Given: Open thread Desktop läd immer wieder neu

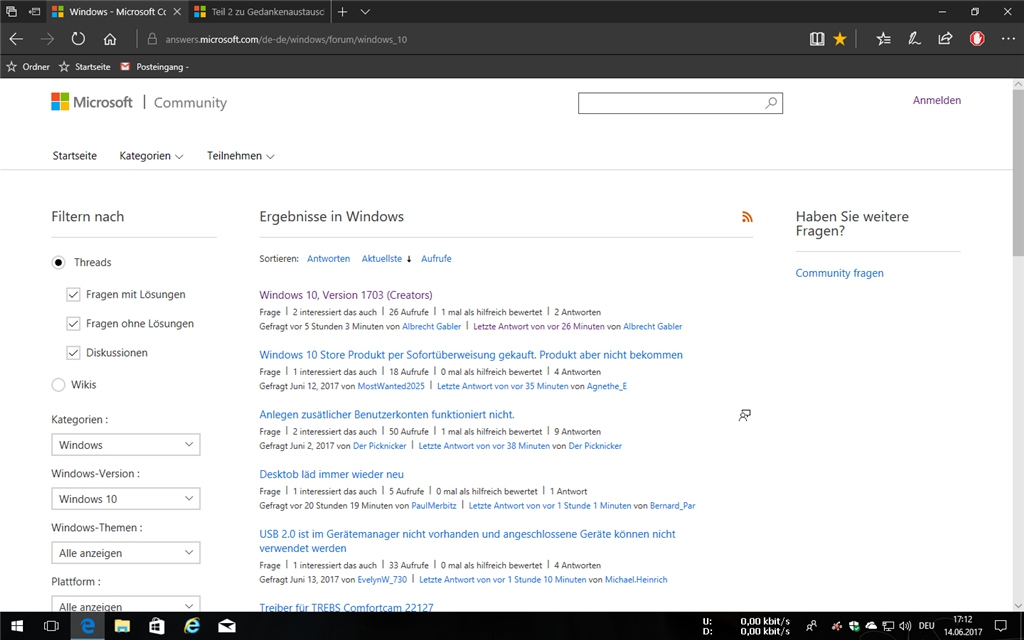Looking at the screenshot, I should (331, 474).
